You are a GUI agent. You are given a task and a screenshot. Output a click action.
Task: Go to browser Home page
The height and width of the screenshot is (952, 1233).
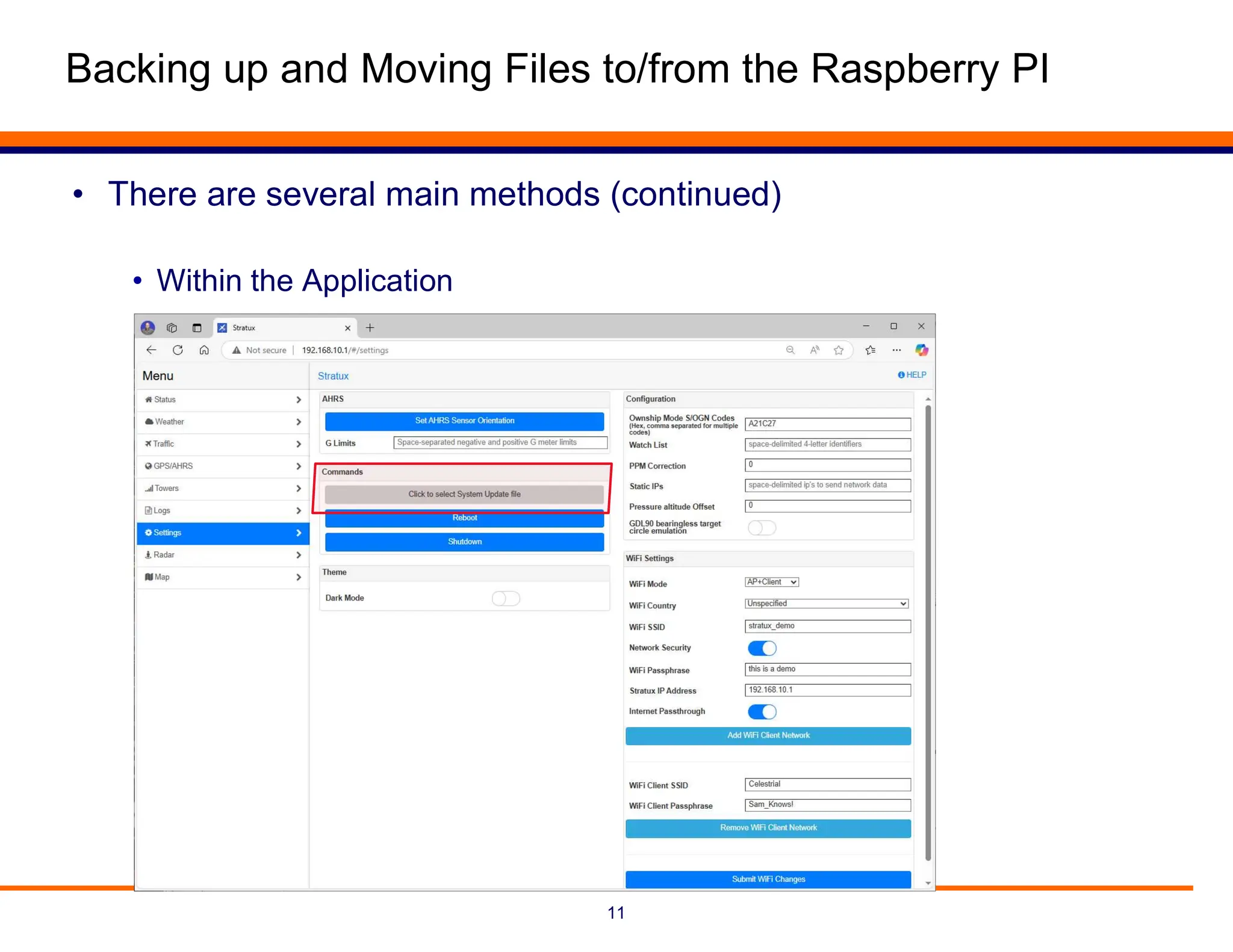[204, 350]
